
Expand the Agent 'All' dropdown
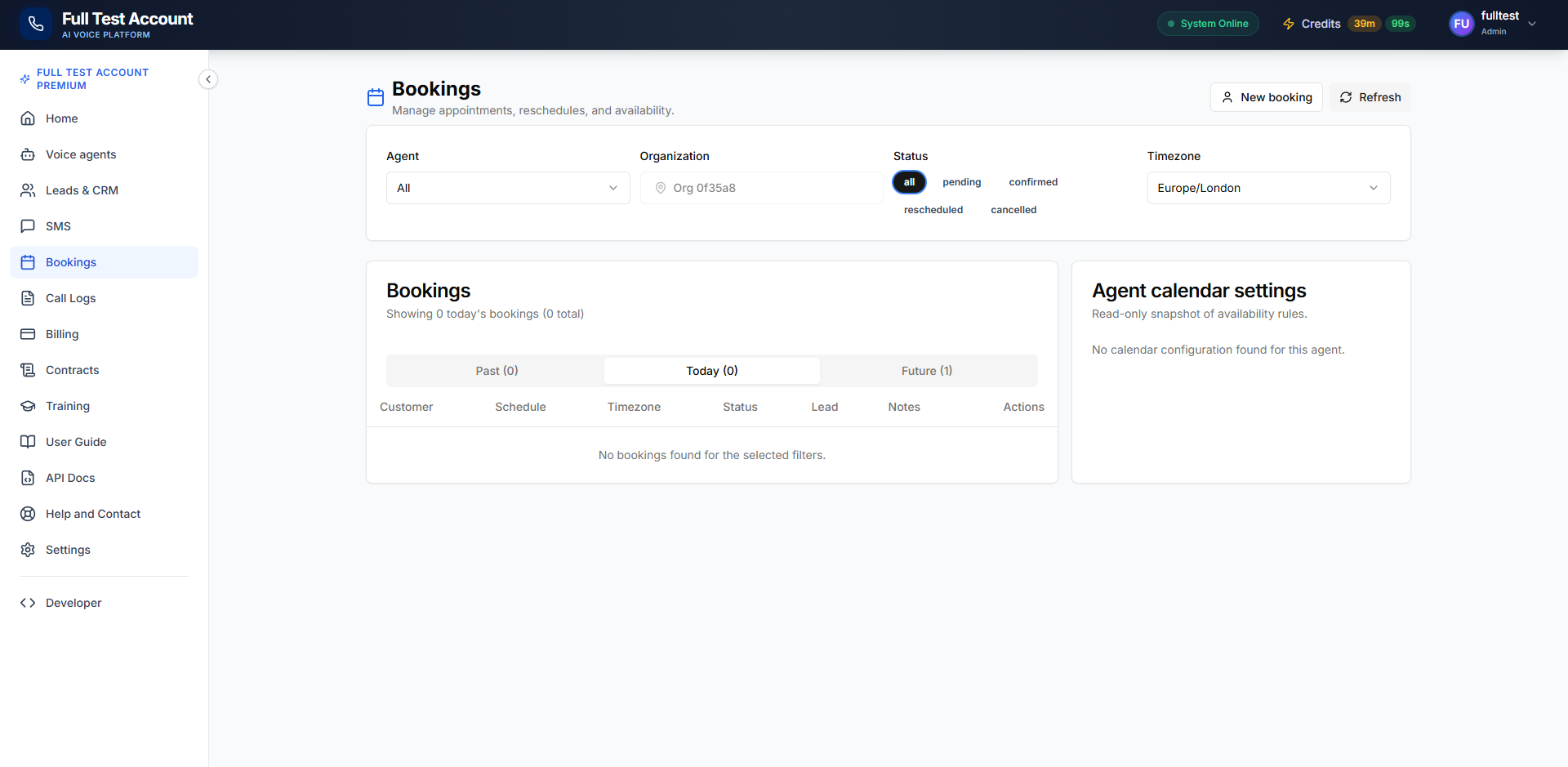pyautogui.click(x=507, y=188)
